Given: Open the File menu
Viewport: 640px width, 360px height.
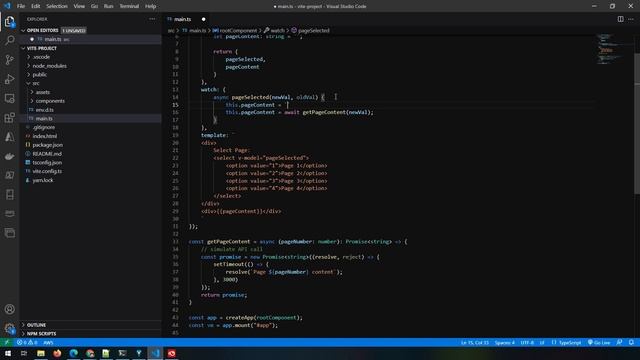Looking at the screenshot, I should coord(21,6).
